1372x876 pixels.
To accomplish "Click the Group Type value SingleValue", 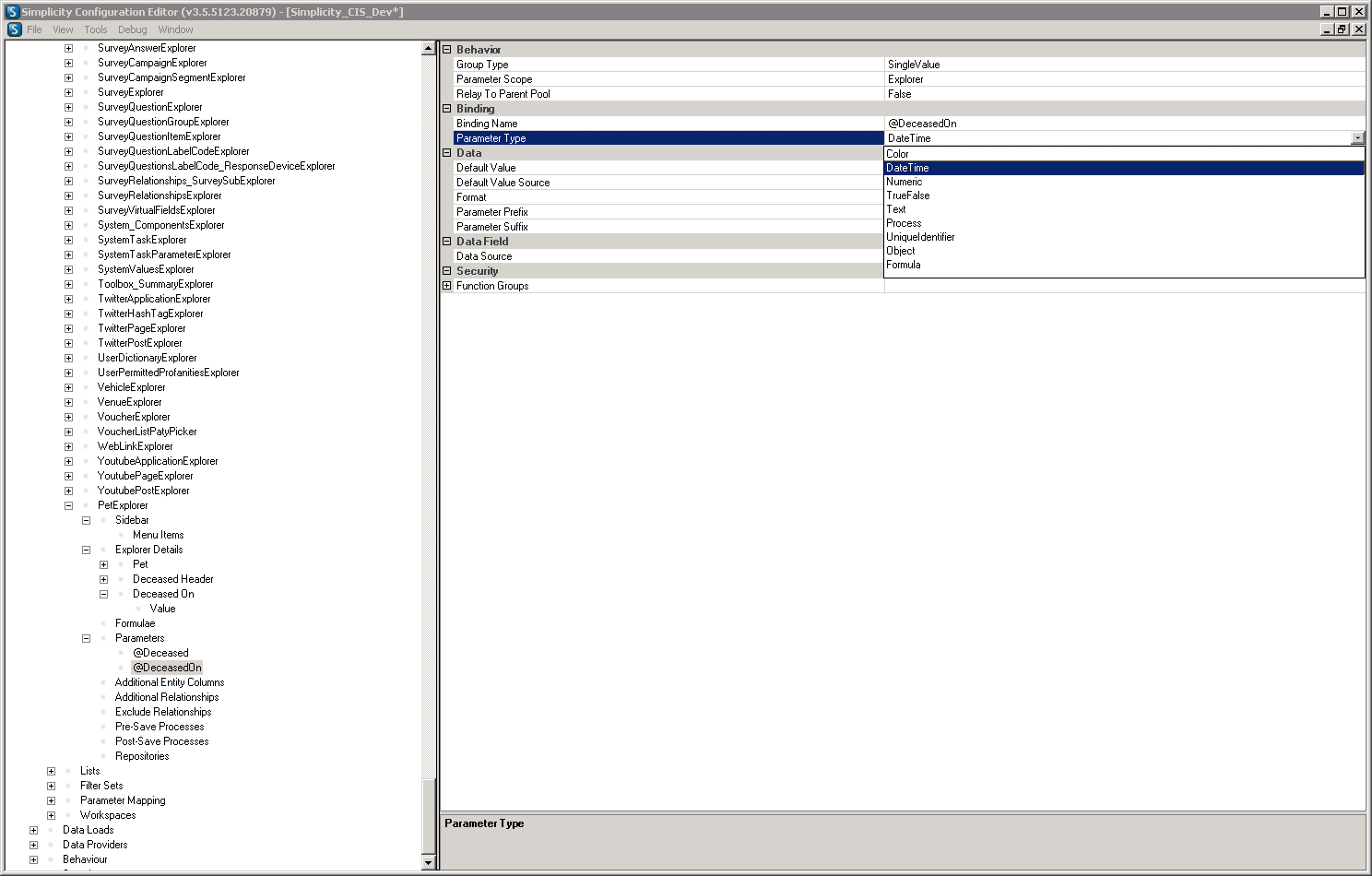I will coord(1125,65).
